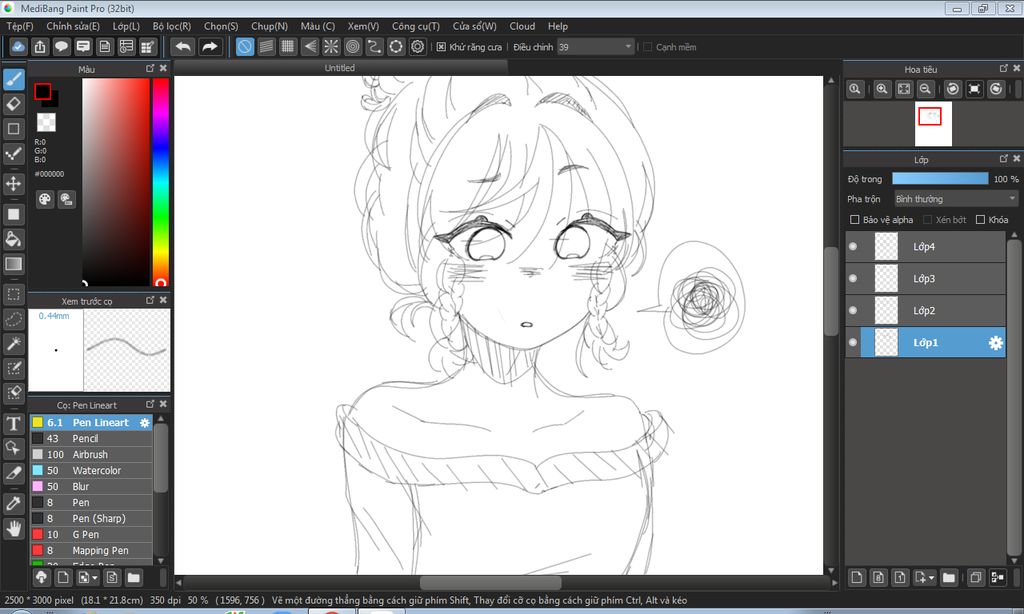Open the Điều chỉnh value dropdown
Screen dimensions: 1024x614
coord(595,47)
